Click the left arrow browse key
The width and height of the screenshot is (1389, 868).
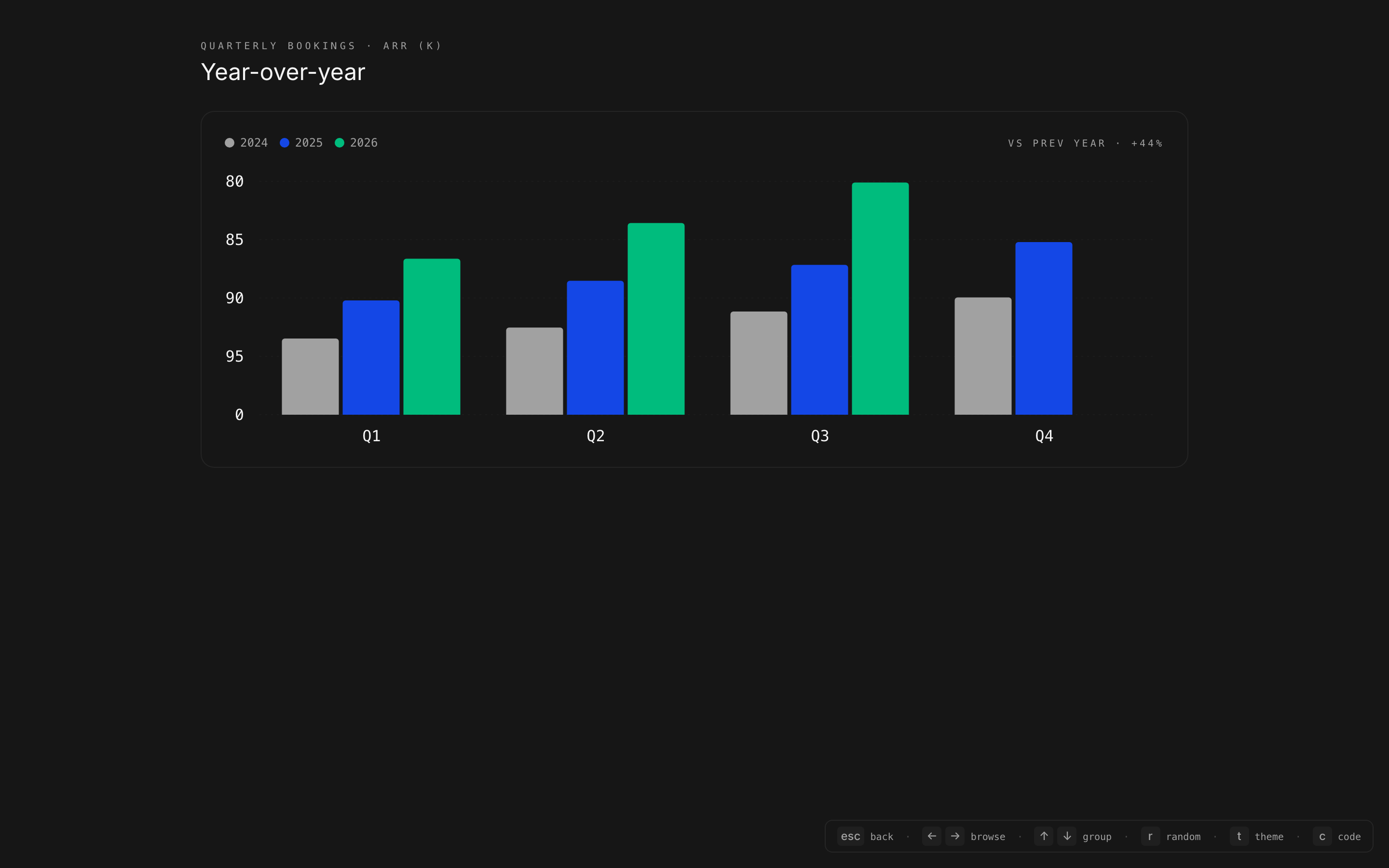pyautogui.click(x=931, y=836)
